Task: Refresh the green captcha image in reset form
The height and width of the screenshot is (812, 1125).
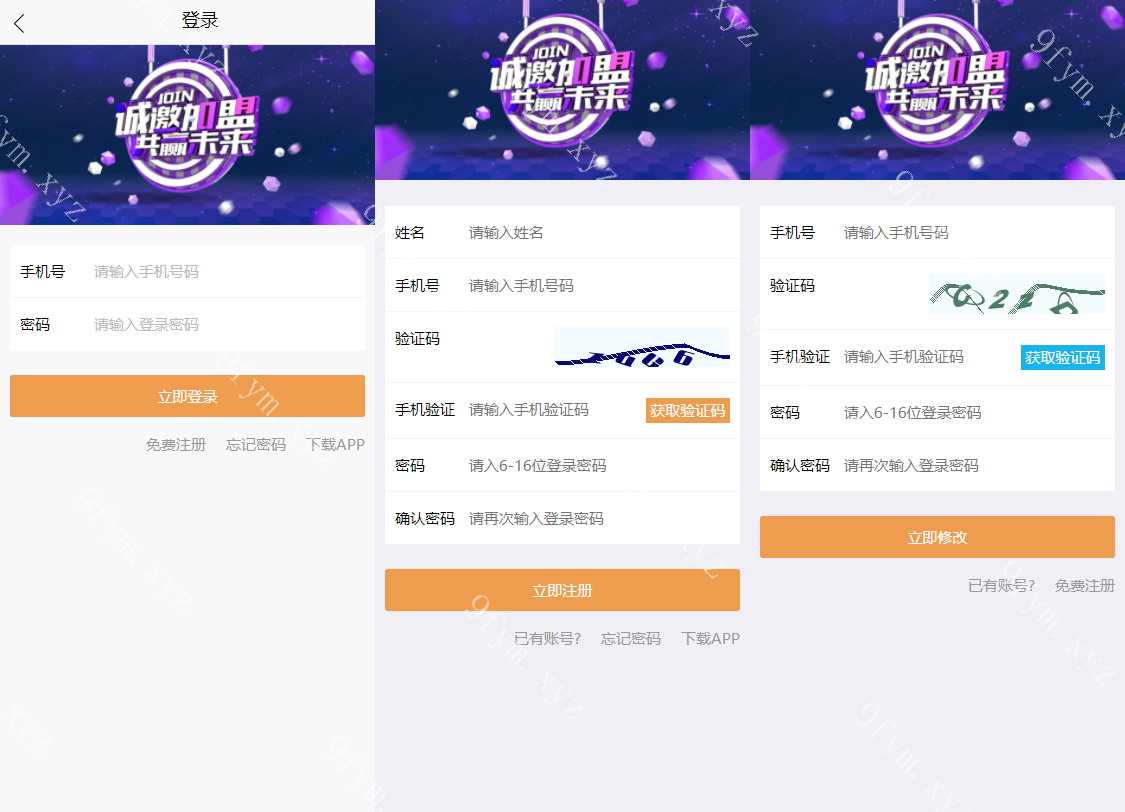Action: pos(1017,294)
